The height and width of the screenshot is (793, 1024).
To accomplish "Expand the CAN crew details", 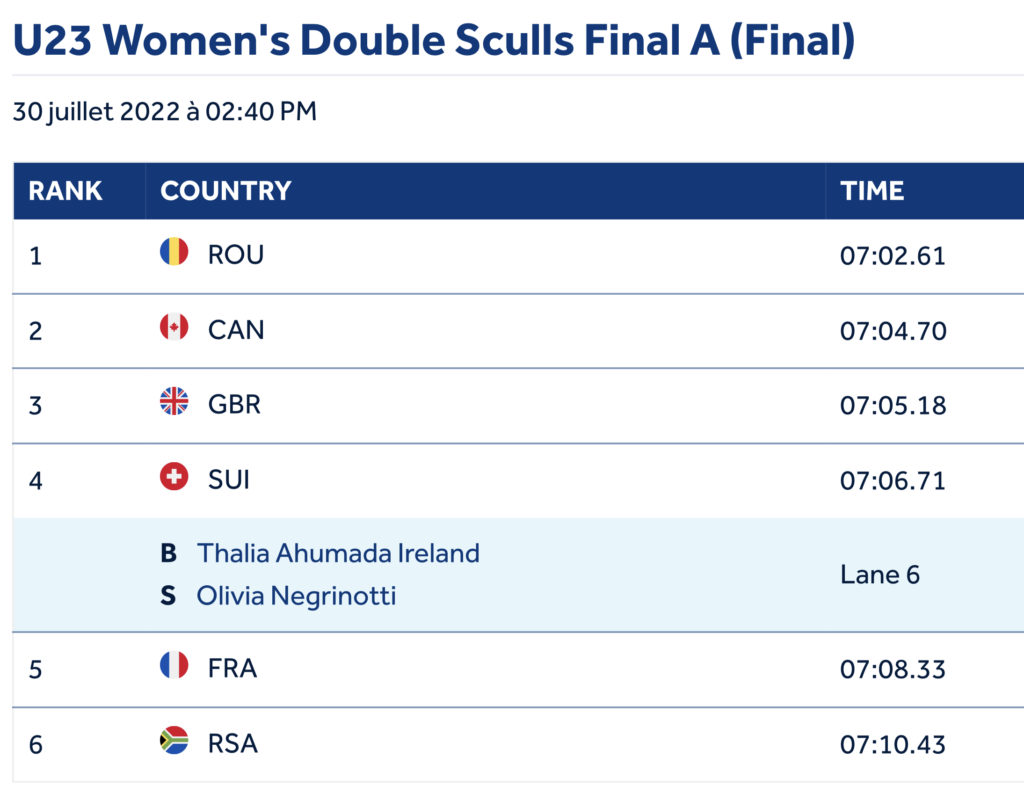I will [236, 330].
